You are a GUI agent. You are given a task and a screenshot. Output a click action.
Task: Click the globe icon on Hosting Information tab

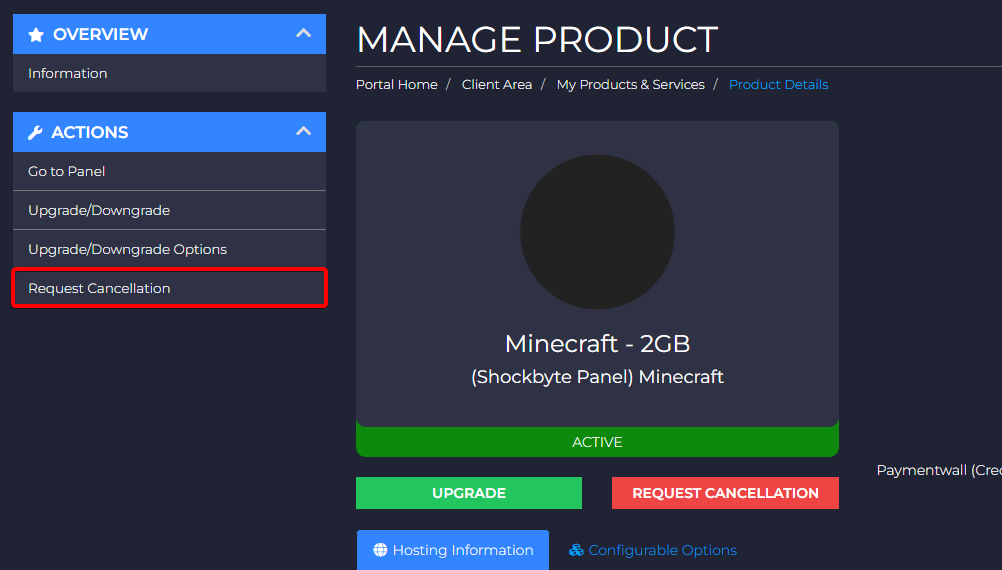[380, 550]
